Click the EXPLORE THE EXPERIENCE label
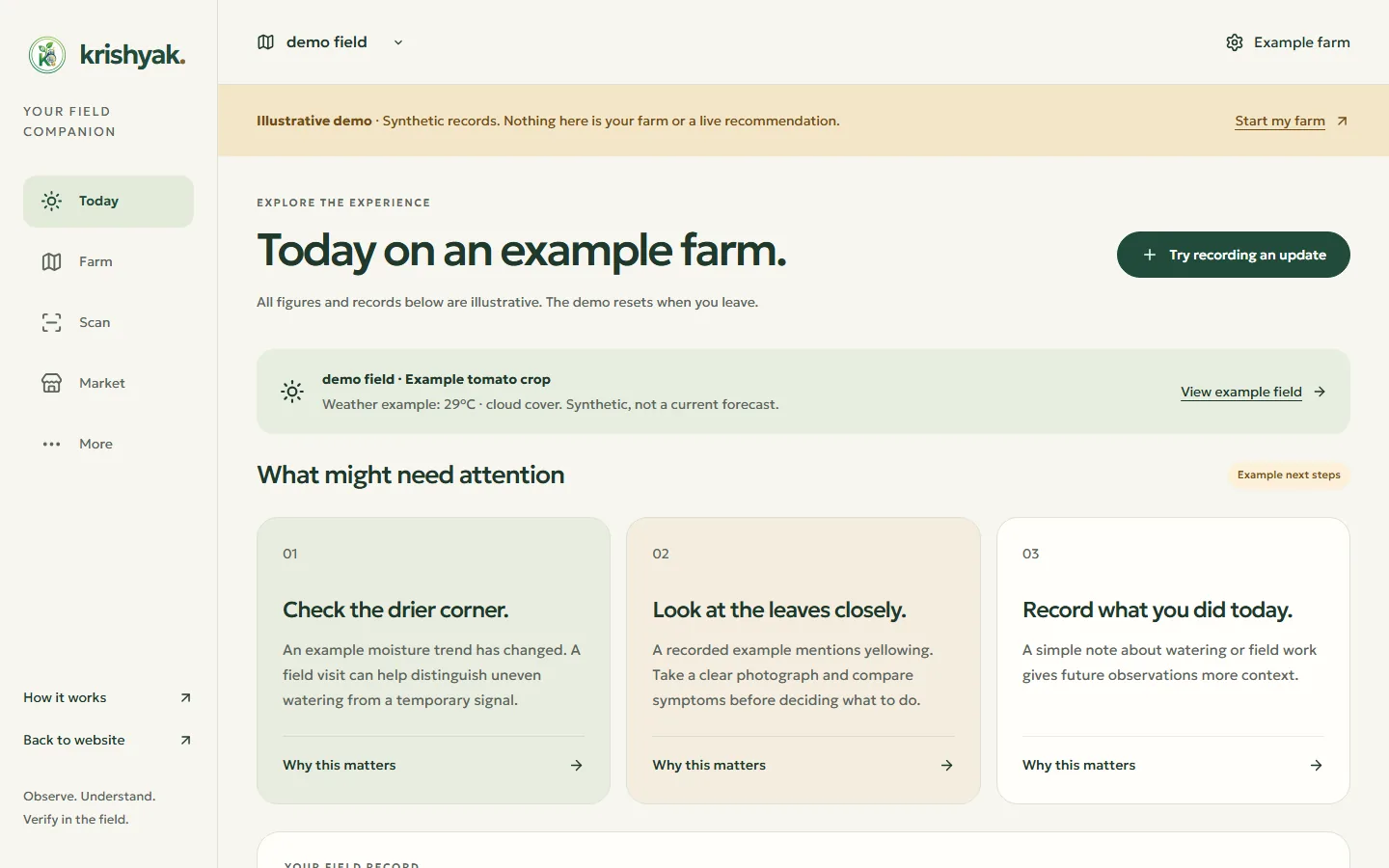Screen dimensions: 1389x868 tap(343, 203)
